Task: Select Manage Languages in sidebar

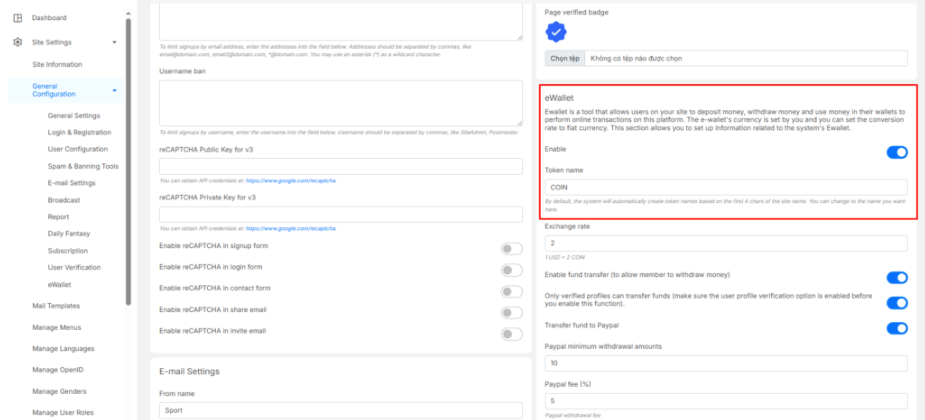Action: click(x=63, y=349)
